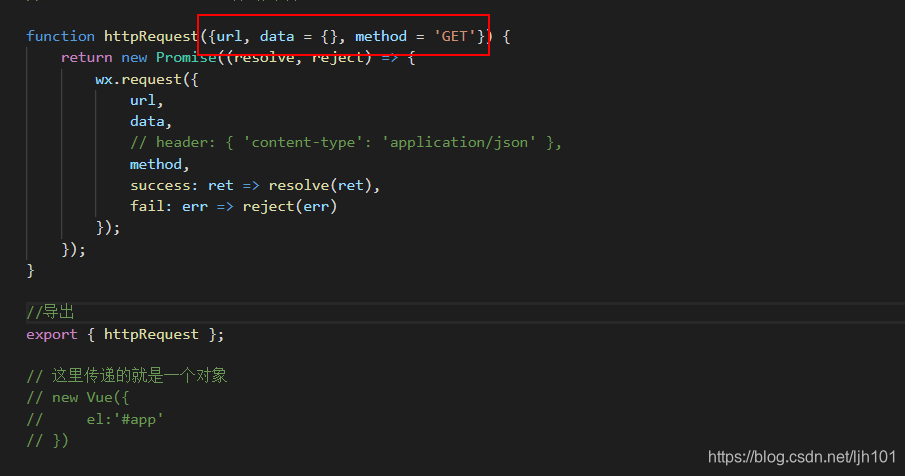
Task: Click the '//导出' comment line
Action: coord(50,312)
